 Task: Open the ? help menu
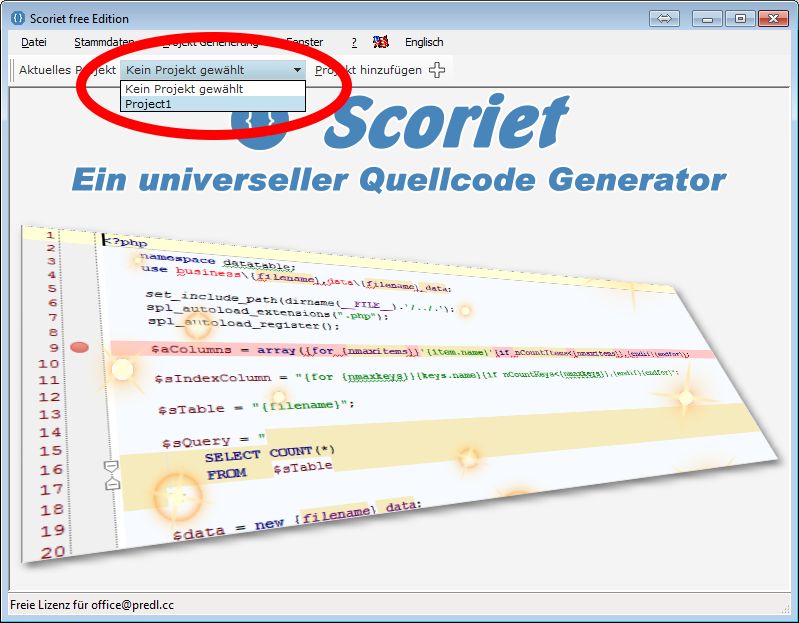[x=354, y=42]
